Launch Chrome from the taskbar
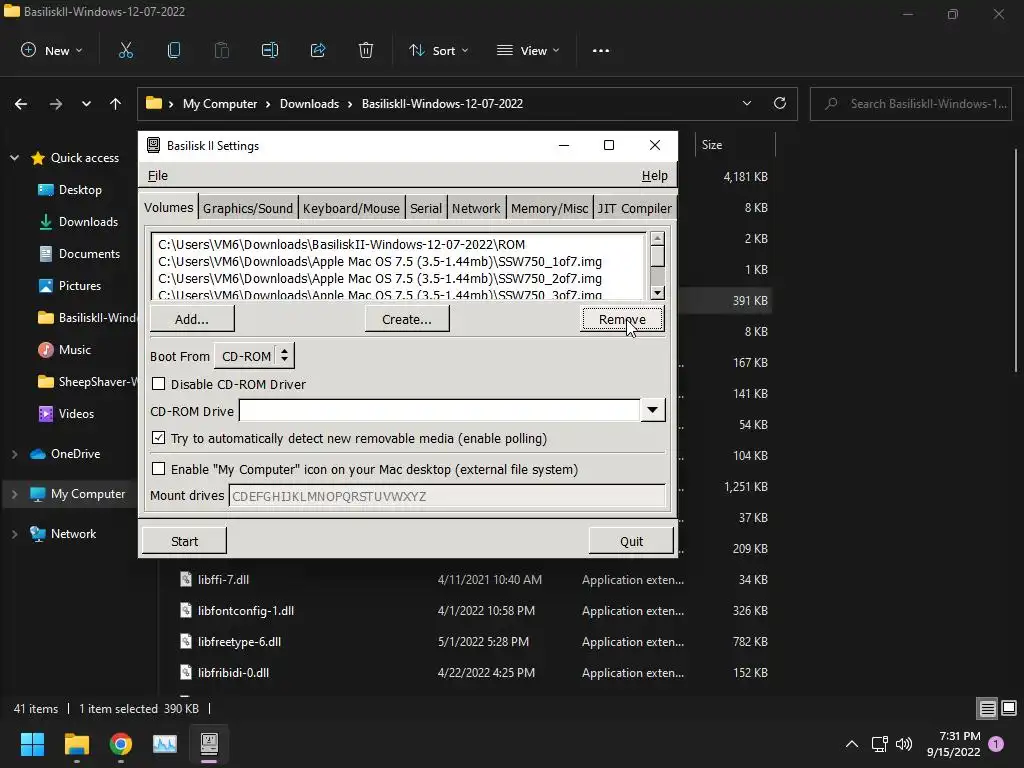Viewport: 1024px width, 768px height. pos(121,744)
